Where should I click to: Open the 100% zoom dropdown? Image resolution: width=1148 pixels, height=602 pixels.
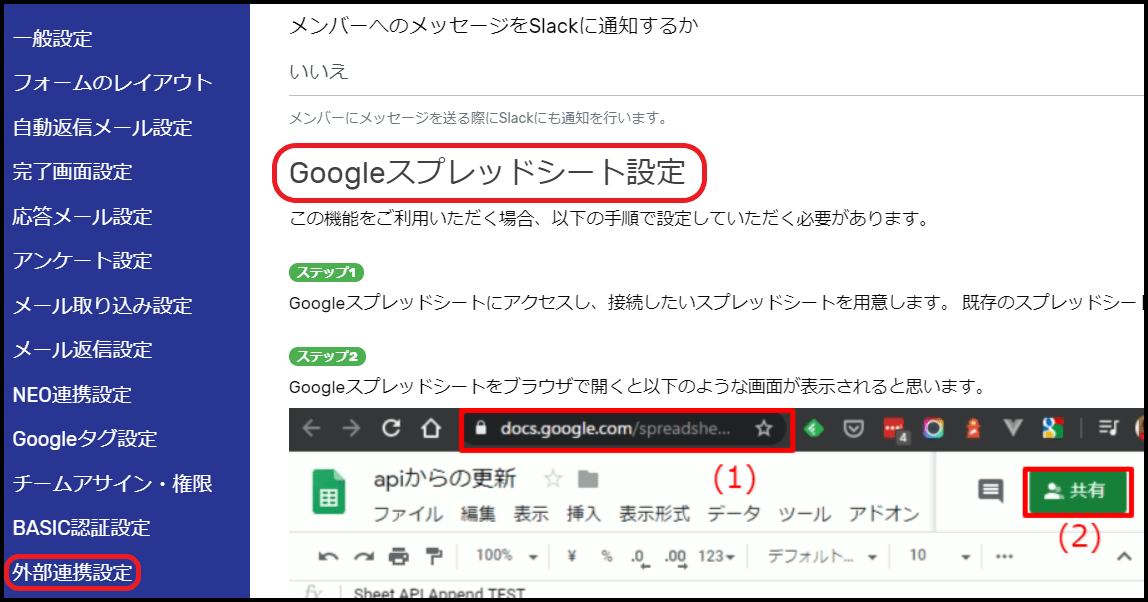[x=507, y=556]
